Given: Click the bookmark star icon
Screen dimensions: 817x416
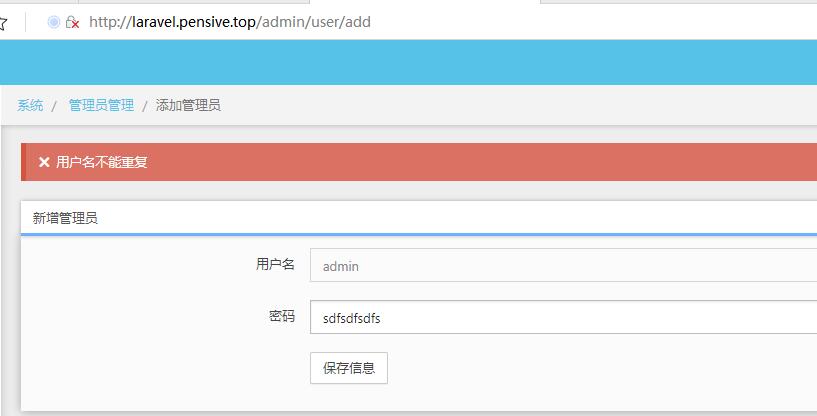Looking at the screenshot, I should [3, 22].
